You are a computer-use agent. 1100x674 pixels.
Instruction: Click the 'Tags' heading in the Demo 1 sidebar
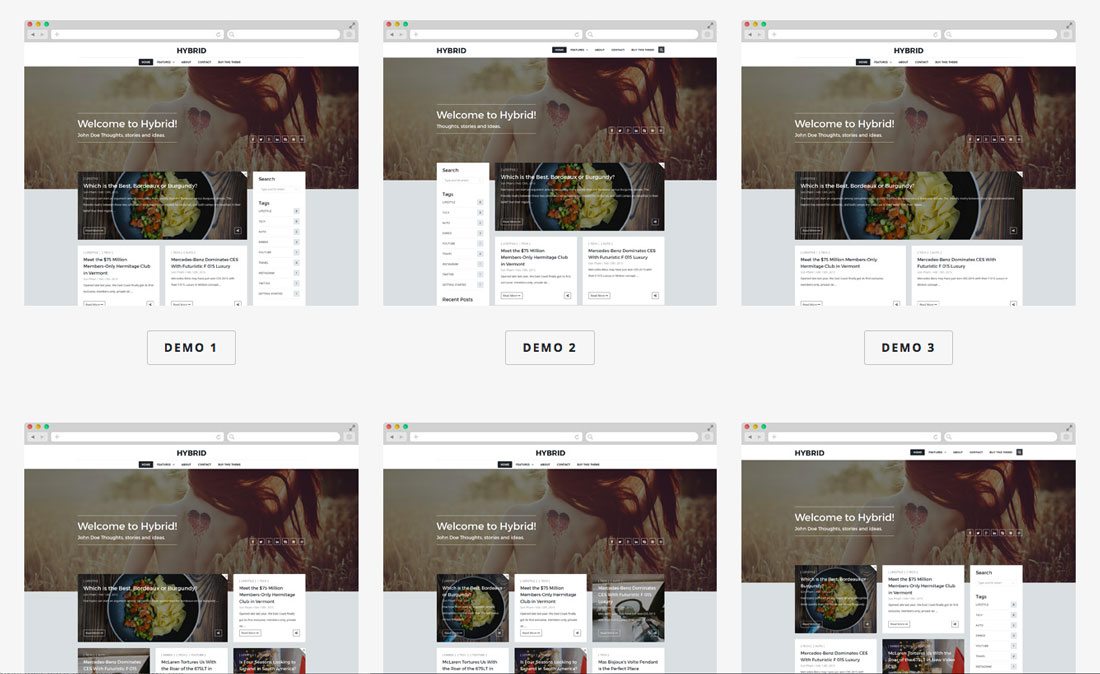coord(264,203)
